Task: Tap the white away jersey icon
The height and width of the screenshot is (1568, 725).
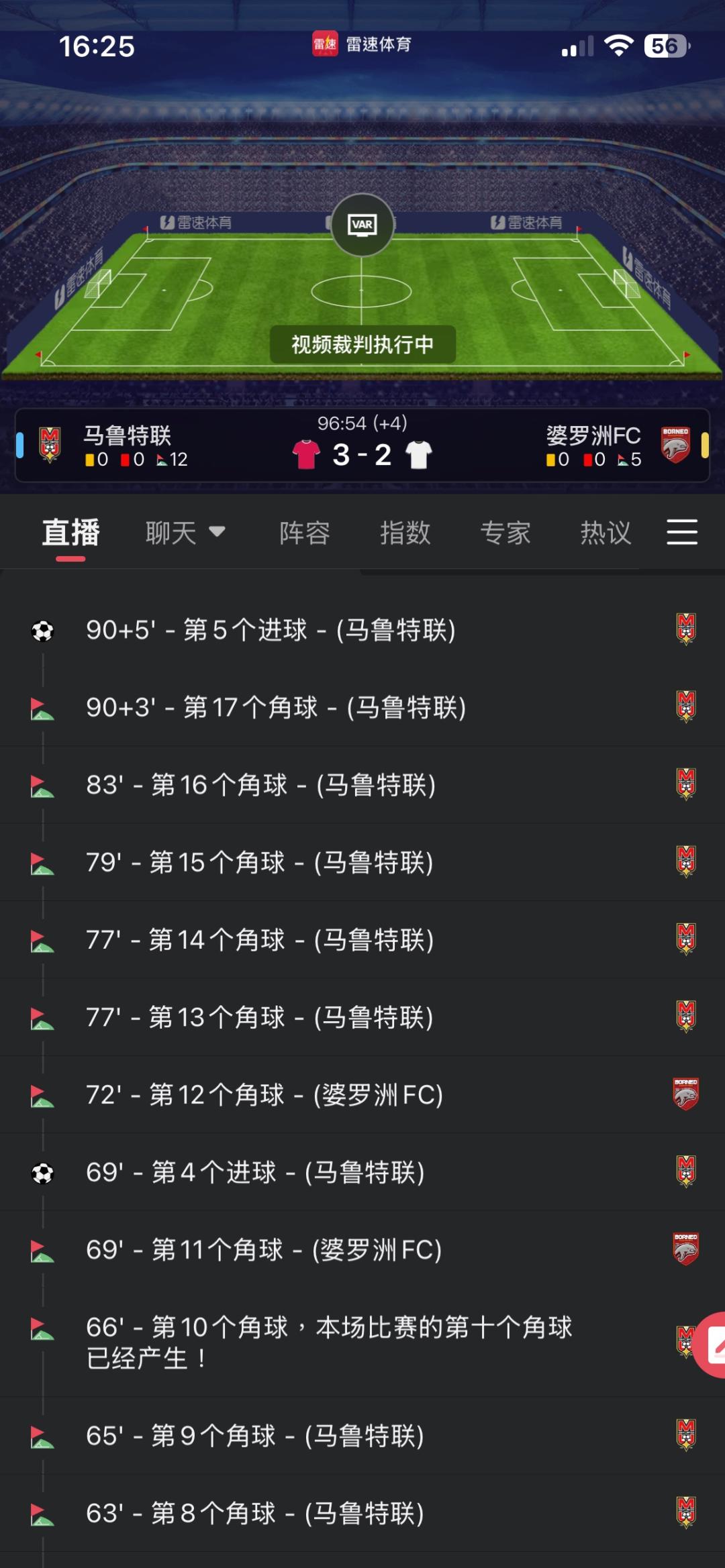Action: 419,454
